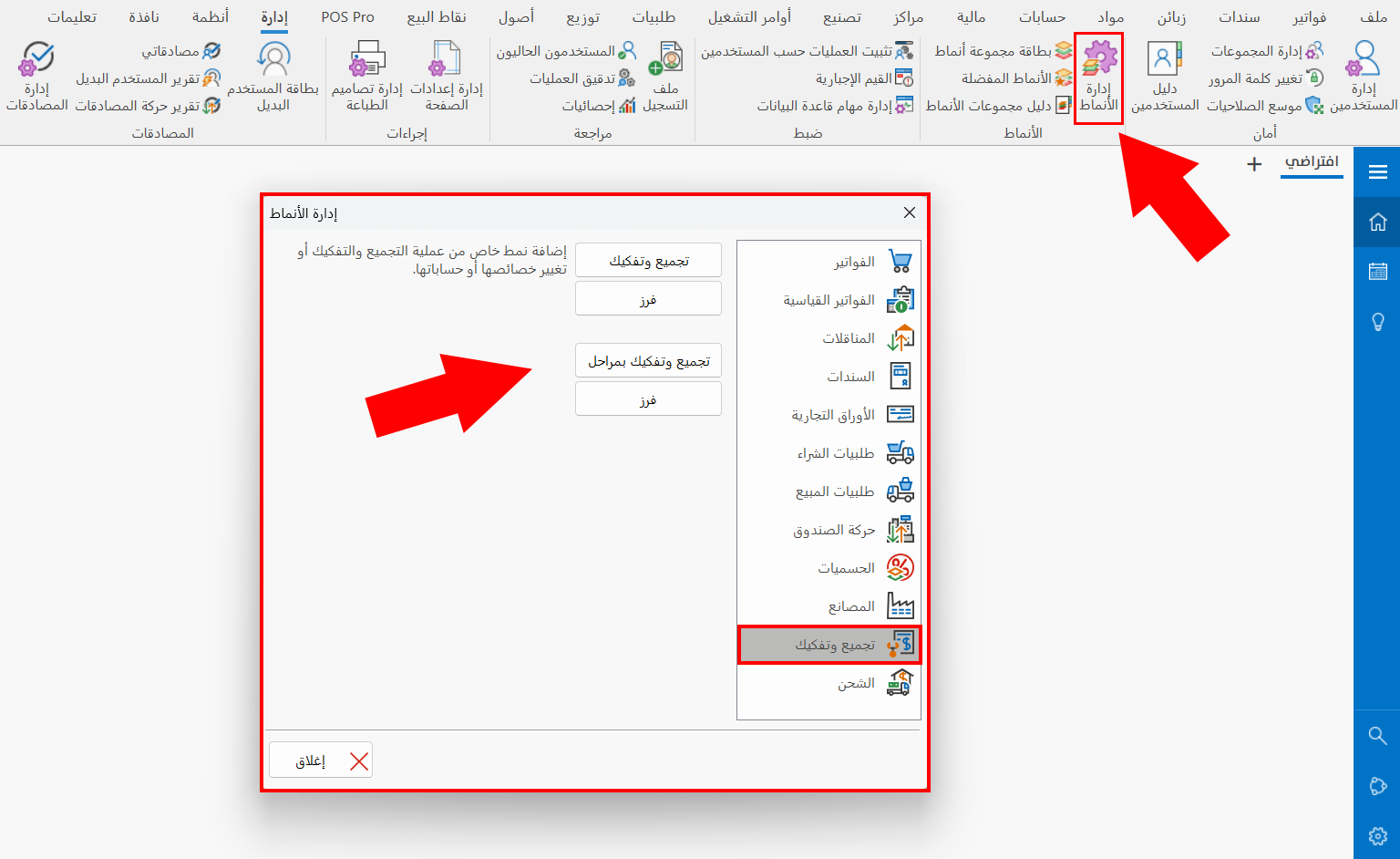Open the lightbulb tips icon

(1377, 321)
